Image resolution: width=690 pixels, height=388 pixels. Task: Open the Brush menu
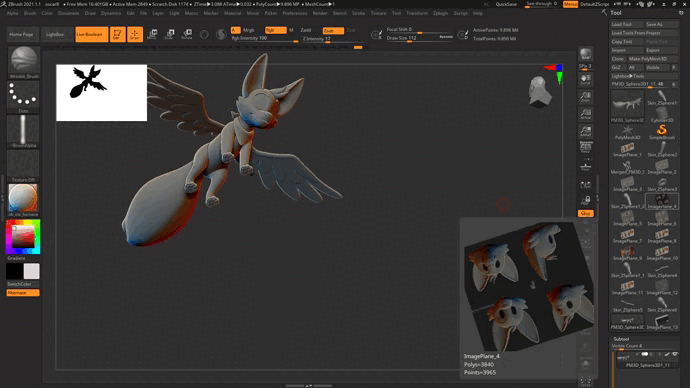[x=30, y=13]
